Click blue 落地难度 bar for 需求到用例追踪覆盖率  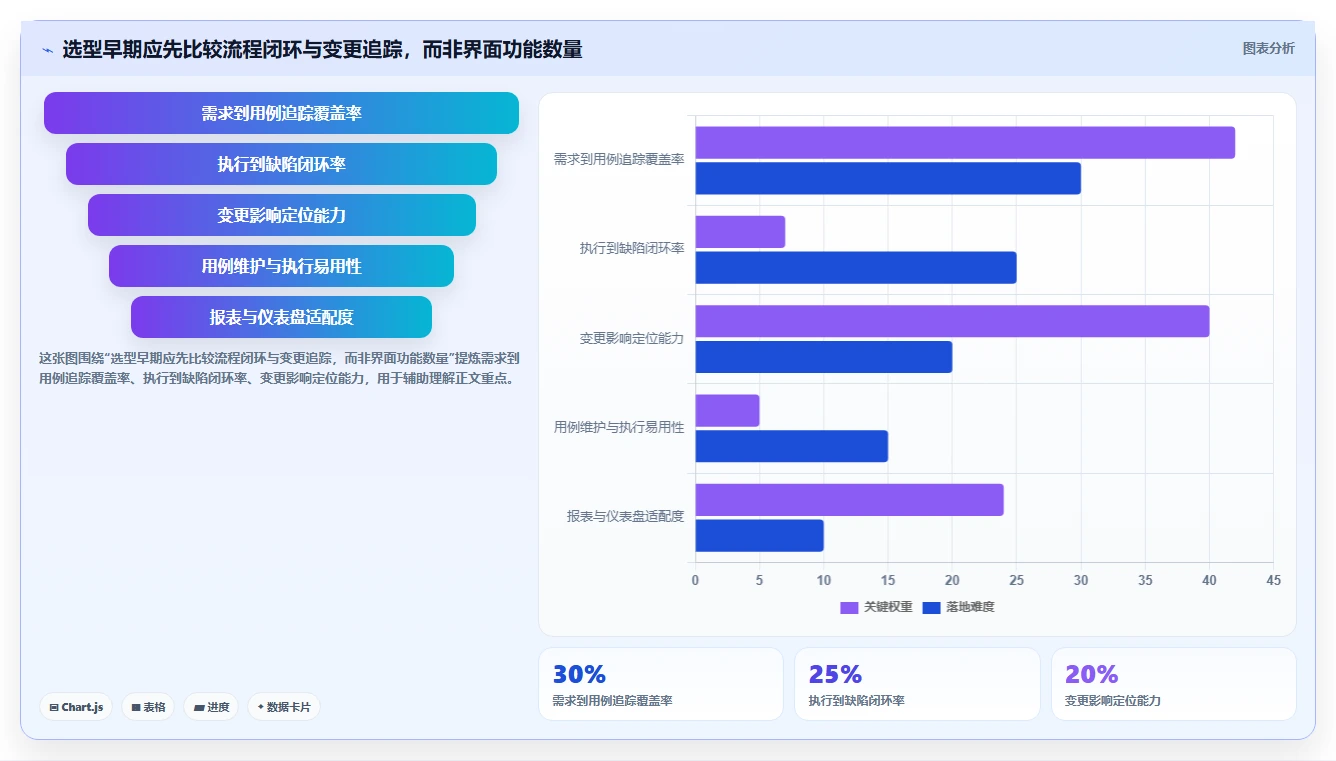[888, 178]
